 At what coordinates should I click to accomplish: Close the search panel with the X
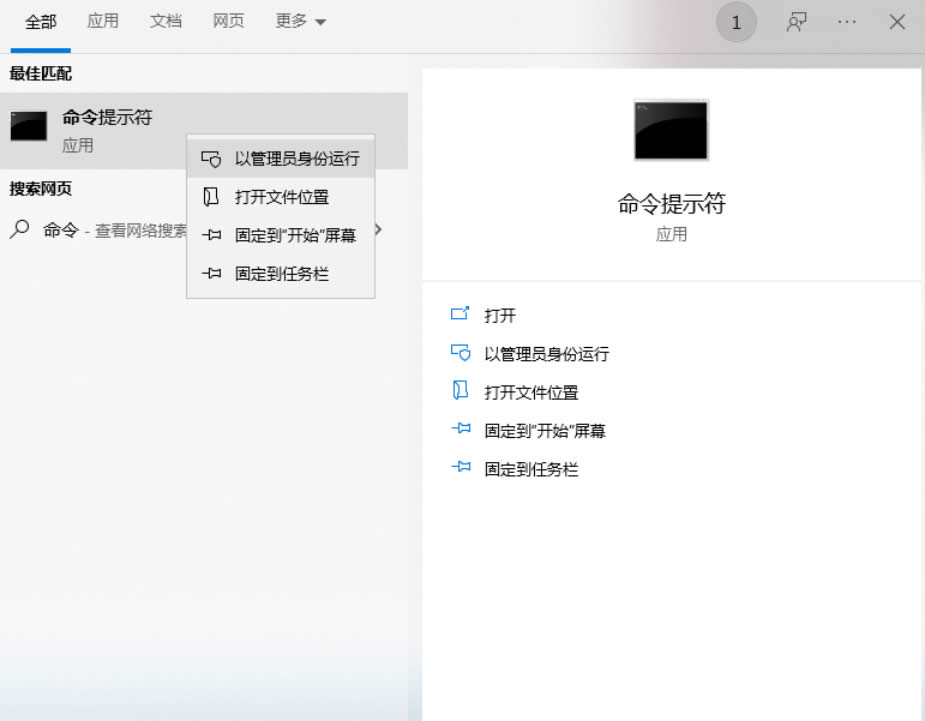point(897,22)
